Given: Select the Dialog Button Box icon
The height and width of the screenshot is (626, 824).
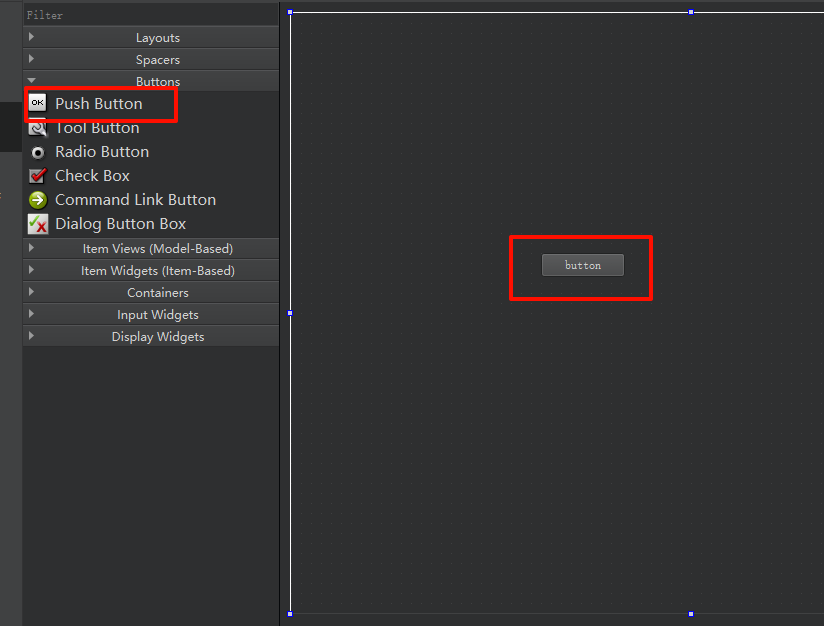Looking at the screenshot, I should click(x=37, y=224).
